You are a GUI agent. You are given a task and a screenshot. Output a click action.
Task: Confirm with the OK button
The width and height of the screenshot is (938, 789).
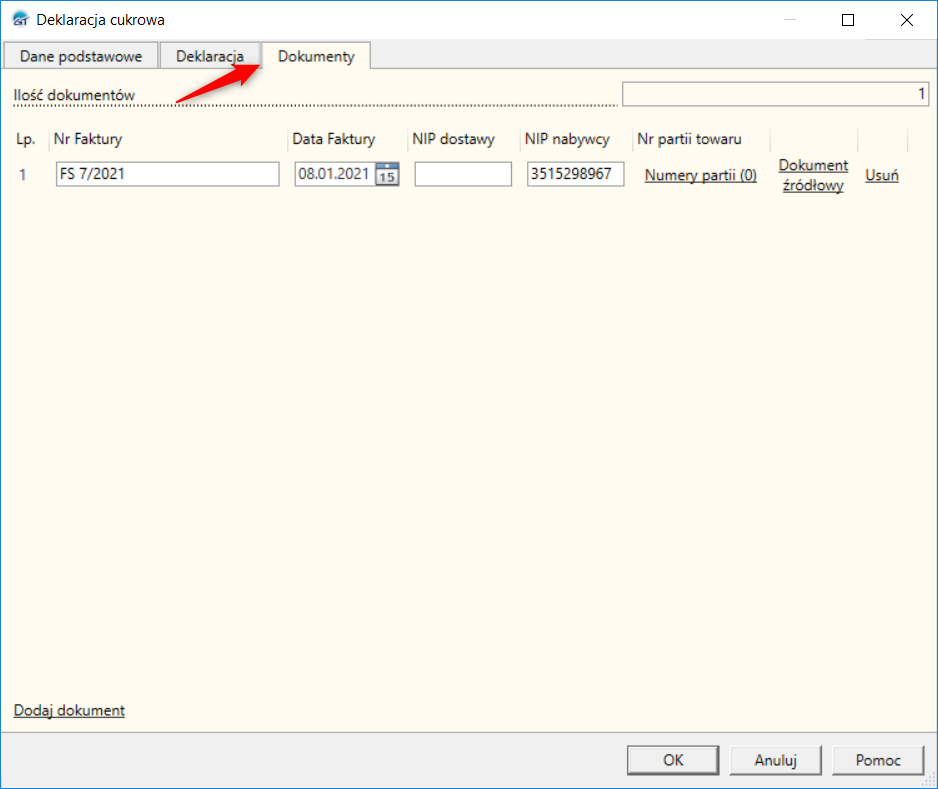point(673,760)
